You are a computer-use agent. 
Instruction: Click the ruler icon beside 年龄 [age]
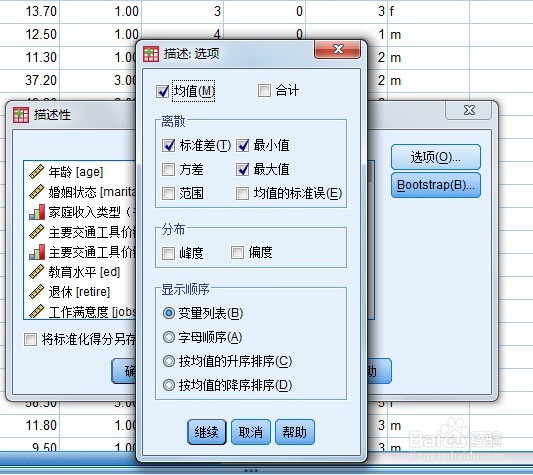(x=37, y=171)
